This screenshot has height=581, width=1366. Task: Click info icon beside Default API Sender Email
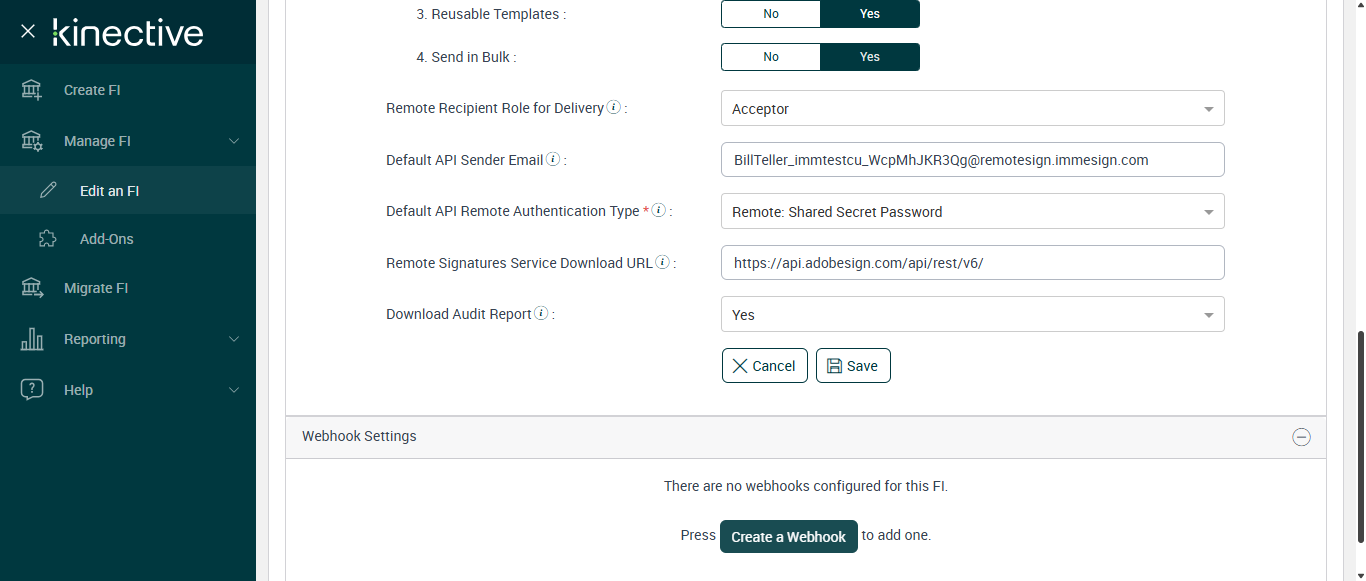[x=553, y=159]
